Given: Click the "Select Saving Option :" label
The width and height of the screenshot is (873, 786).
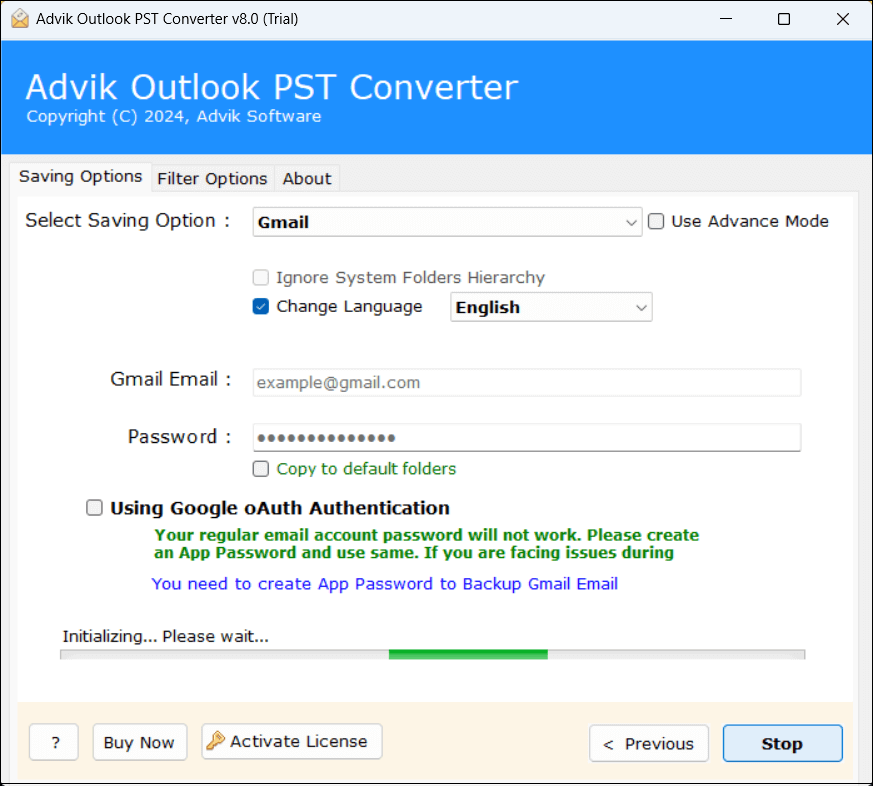Looking at the screenshot, I should (x=128, y=220).
